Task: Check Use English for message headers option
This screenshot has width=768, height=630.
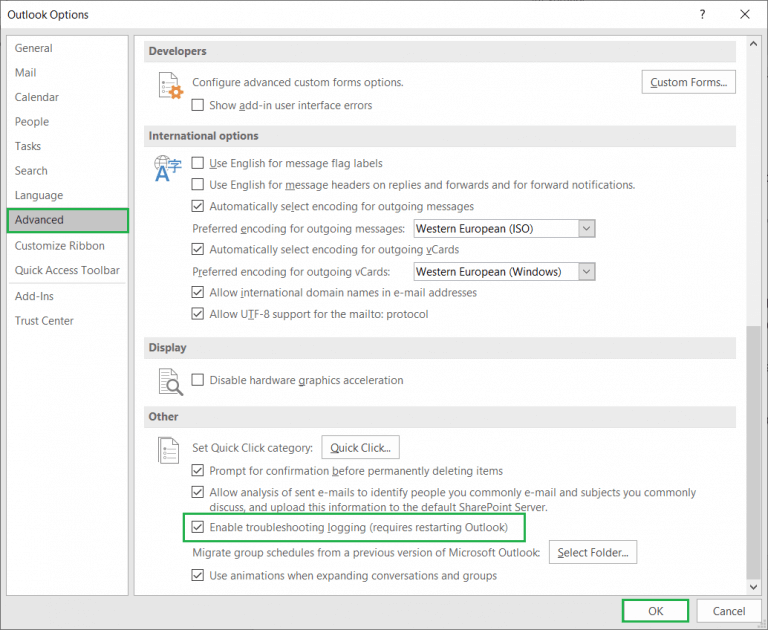Action: click(x=197, y=185)
